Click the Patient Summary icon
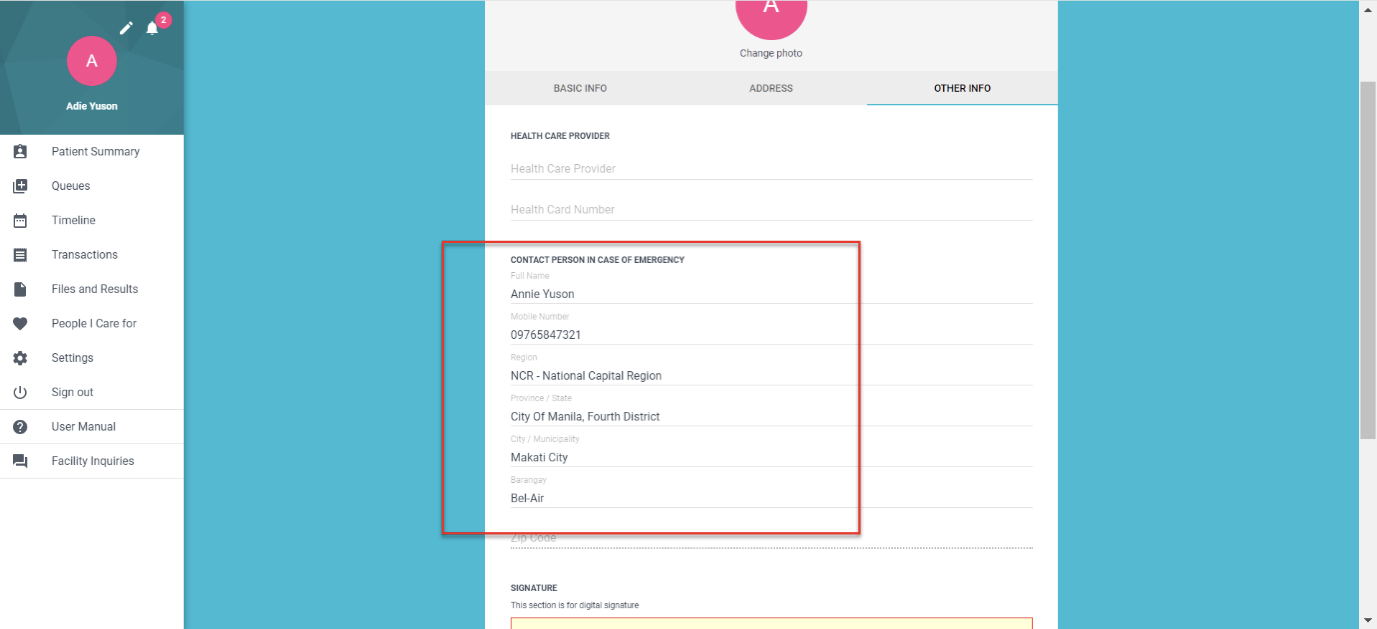 (20, 152)
